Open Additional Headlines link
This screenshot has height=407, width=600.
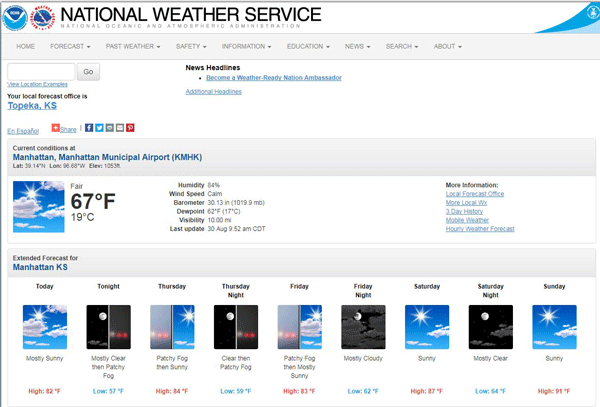coord(214,92)
